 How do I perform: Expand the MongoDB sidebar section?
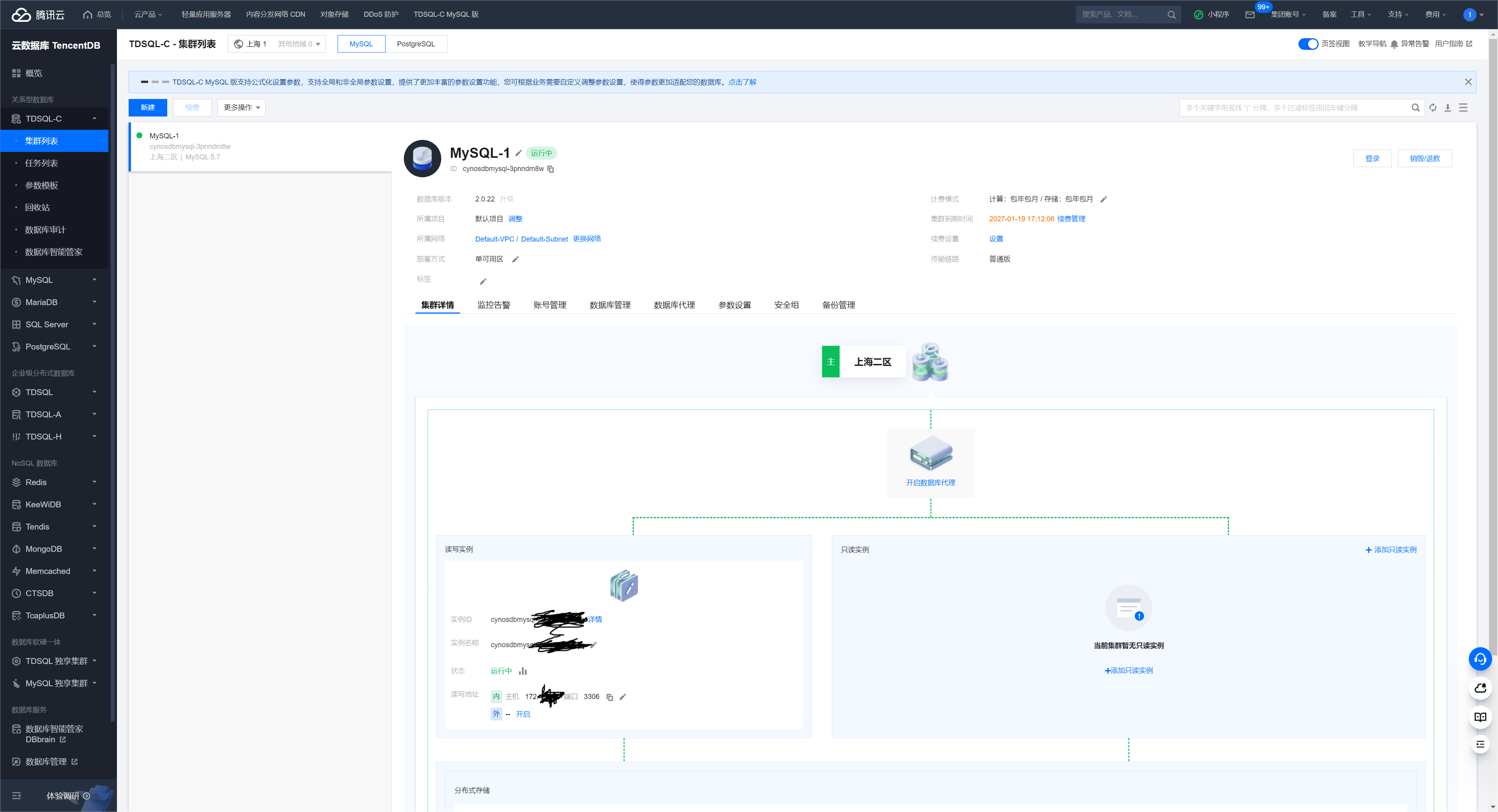pos(94,549)
